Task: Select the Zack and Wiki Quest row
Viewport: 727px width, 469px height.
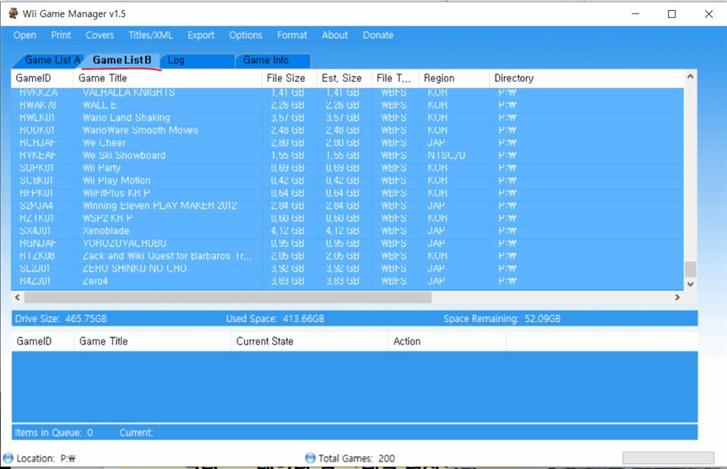Action: pos(347,256)
